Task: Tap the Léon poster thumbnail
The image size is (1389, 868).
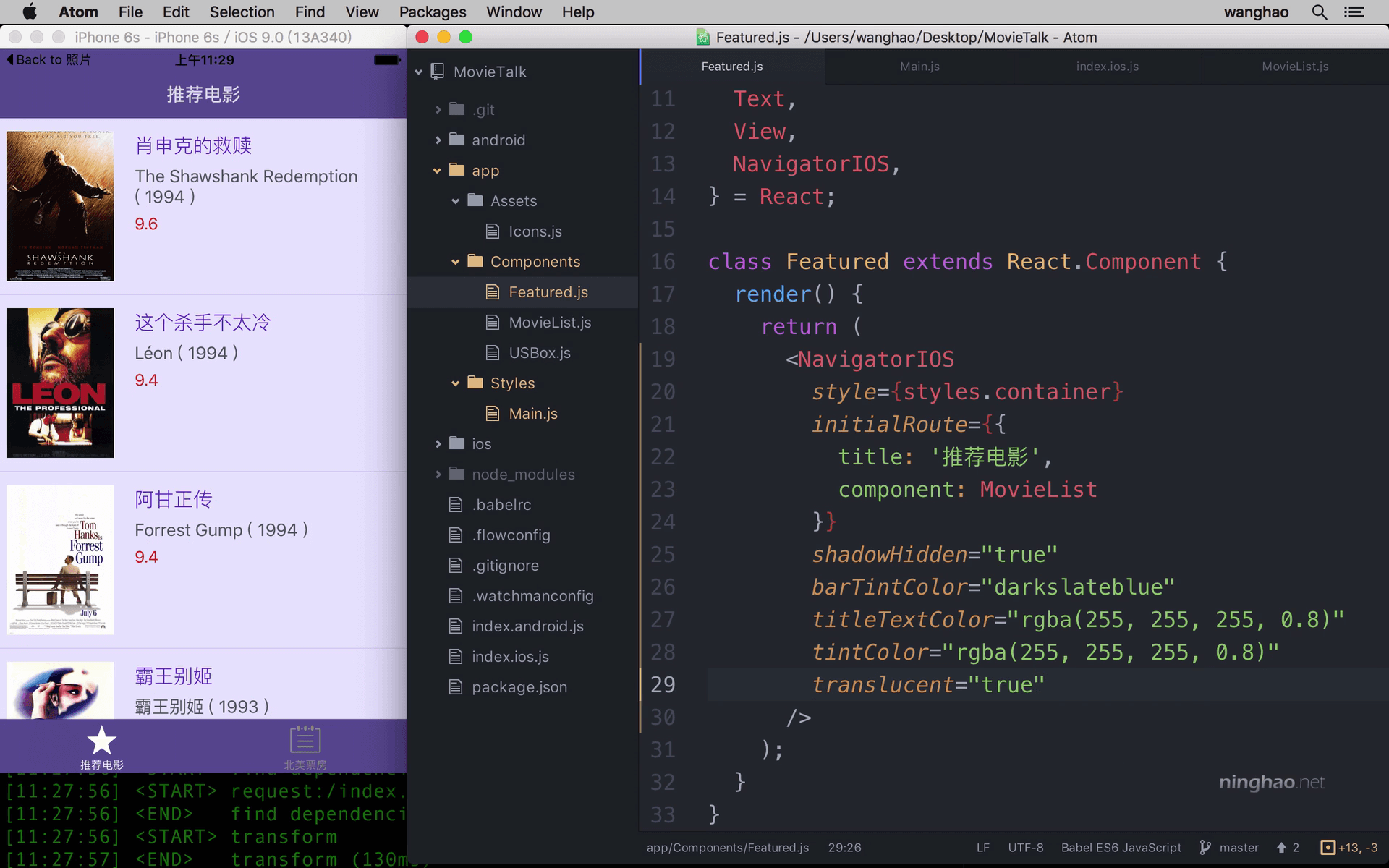Action: (60, 383)
